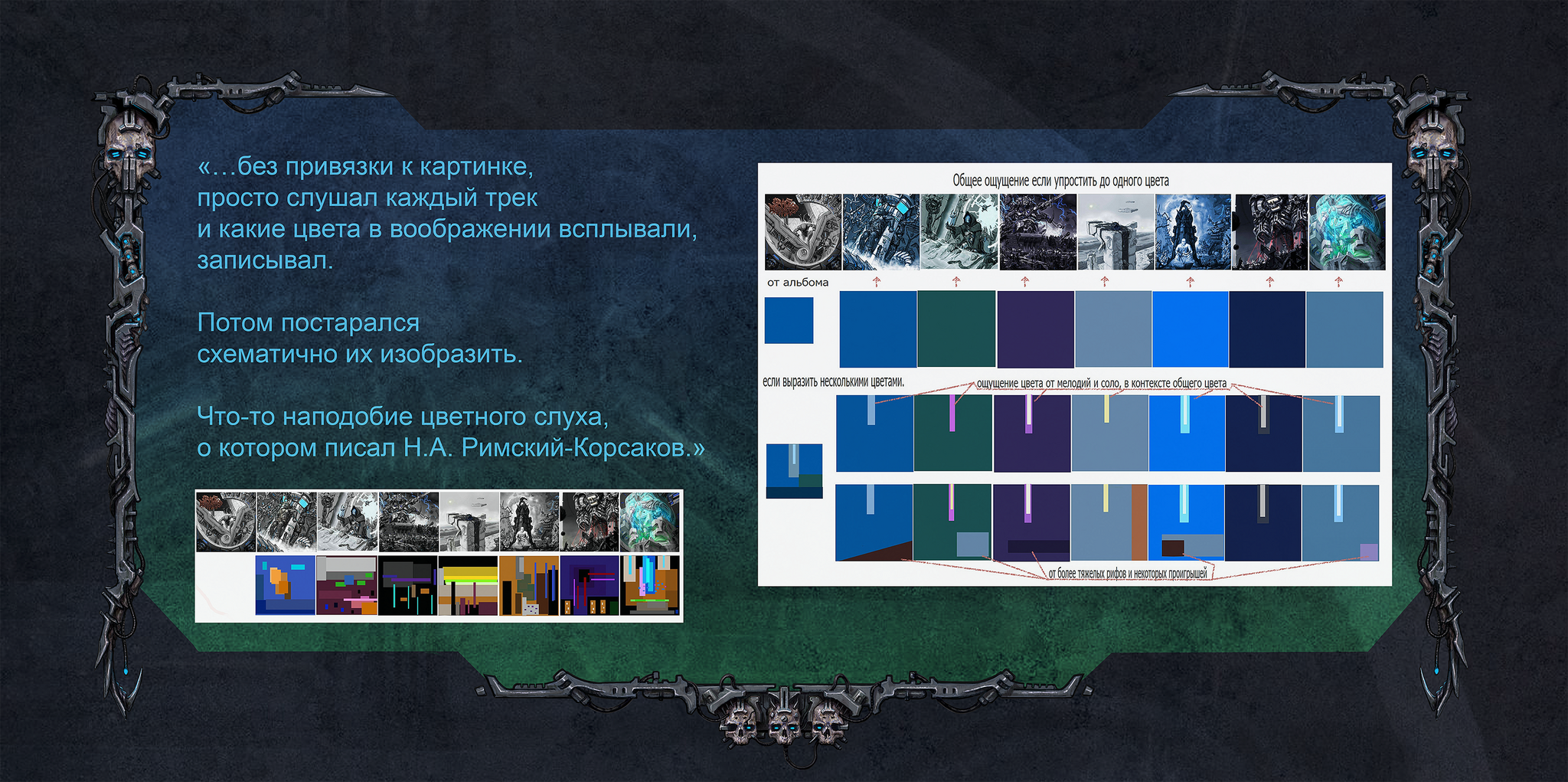This screenshot has height=782, width=1568.
Task: Open the abstract black tile with cyan vertical lines
Action: (408, 585)
